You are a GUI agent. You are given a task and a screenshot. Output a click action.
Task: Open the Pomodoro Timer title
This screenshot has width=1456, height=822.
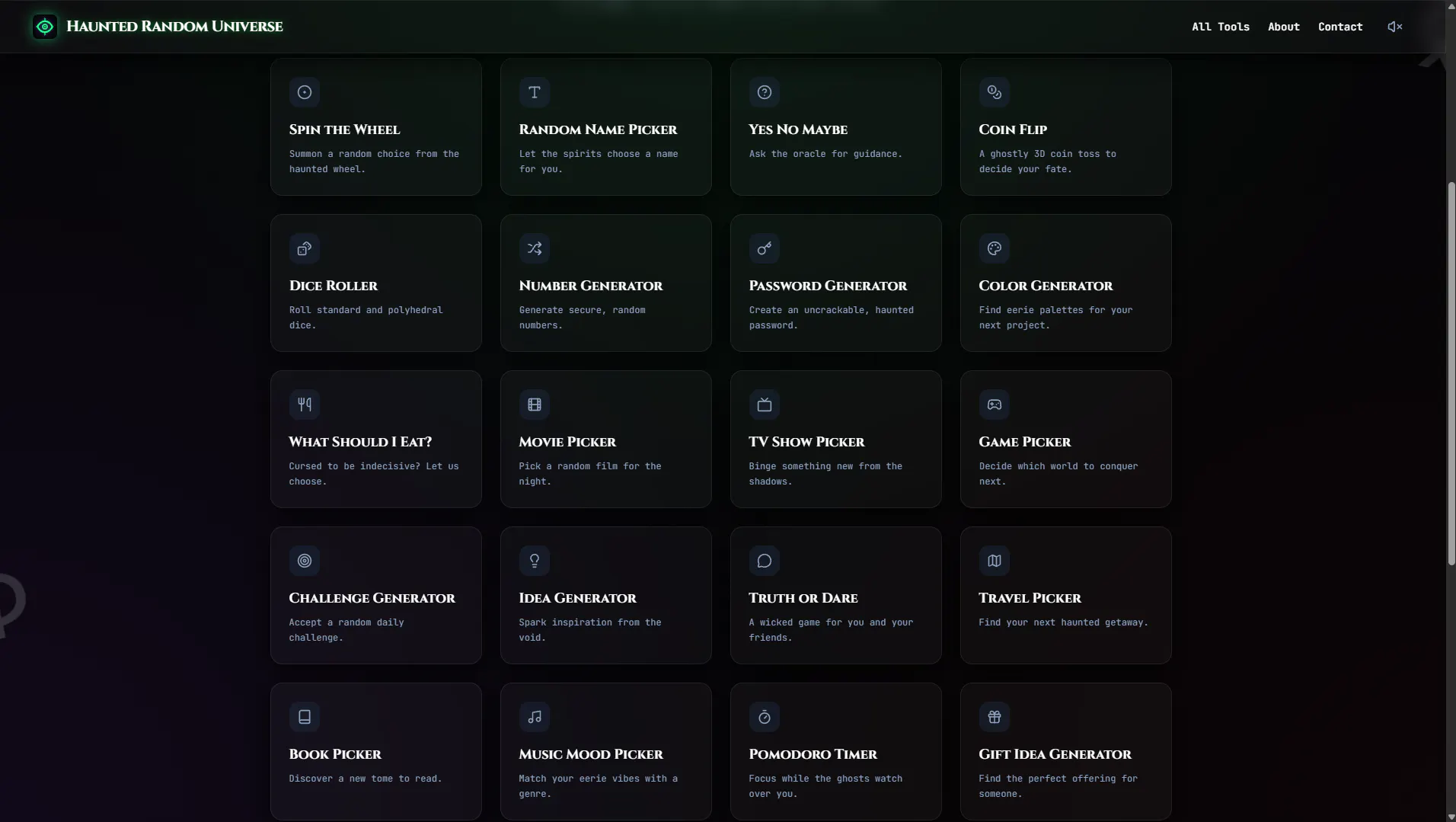tap(813, 754)
